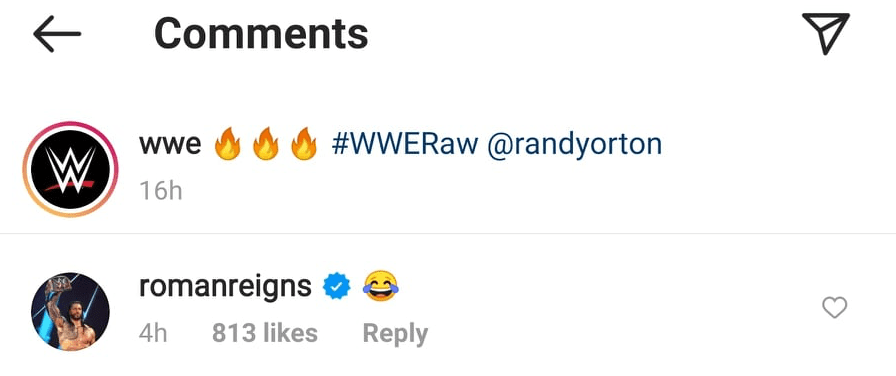Open the WWE logo profile picture
The image size is (896, 376).
(70, 169)
